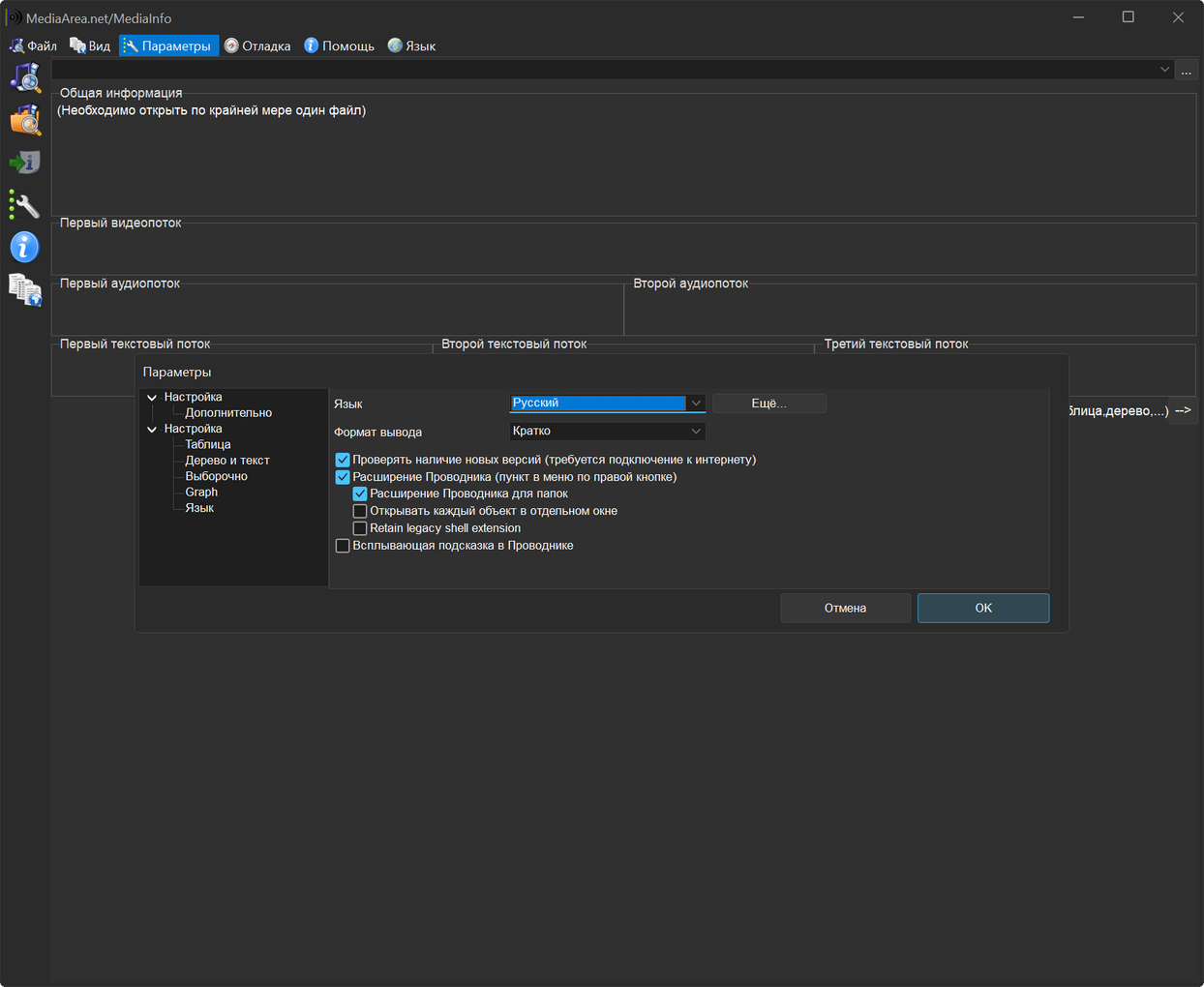
Task: Click the open folder icon in sidebar
Action: [x=25, y=120]
